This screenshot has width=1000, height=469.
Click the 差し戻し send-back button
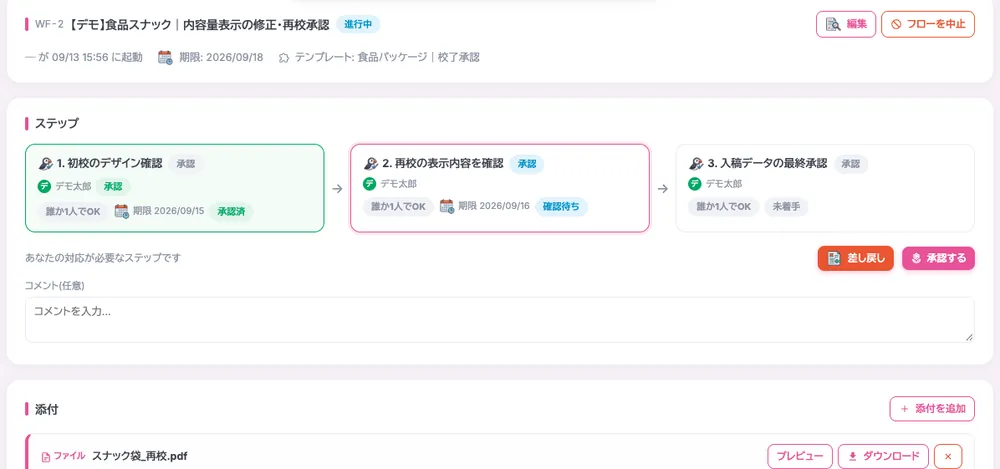(x=856, y=258)
